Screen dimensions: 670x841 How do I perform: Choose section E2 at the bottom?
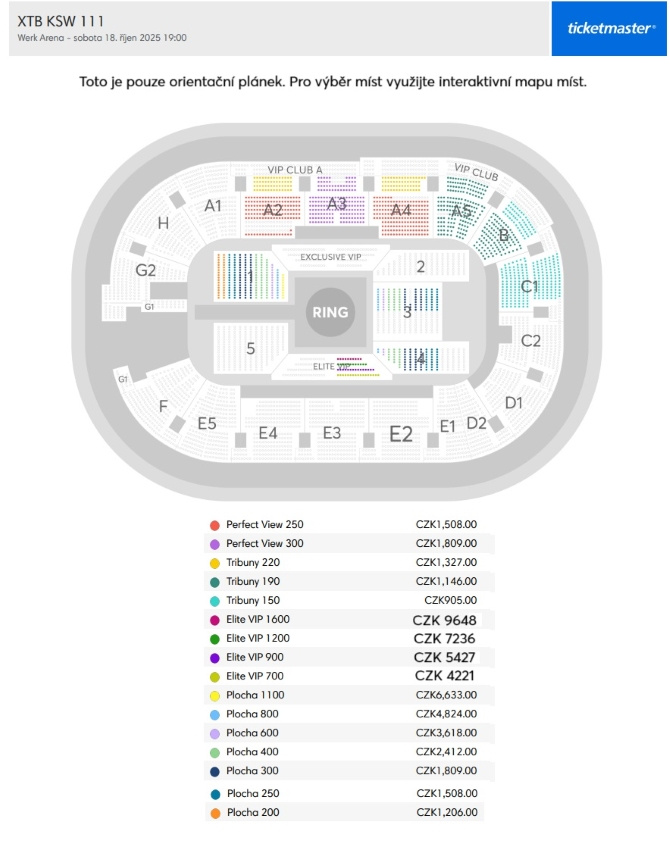(401, 433)
